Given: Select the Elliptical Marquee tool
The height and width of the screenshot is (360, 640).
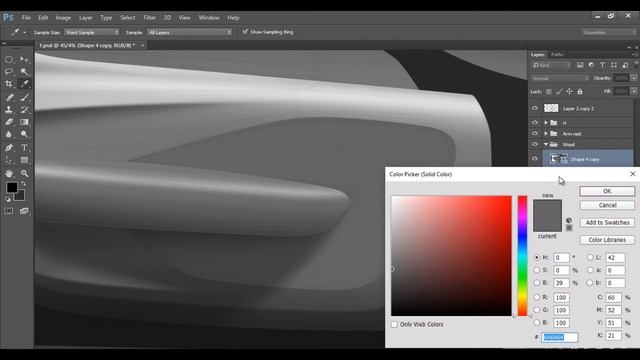Looking at the screenshot, I should coord(9,60).
